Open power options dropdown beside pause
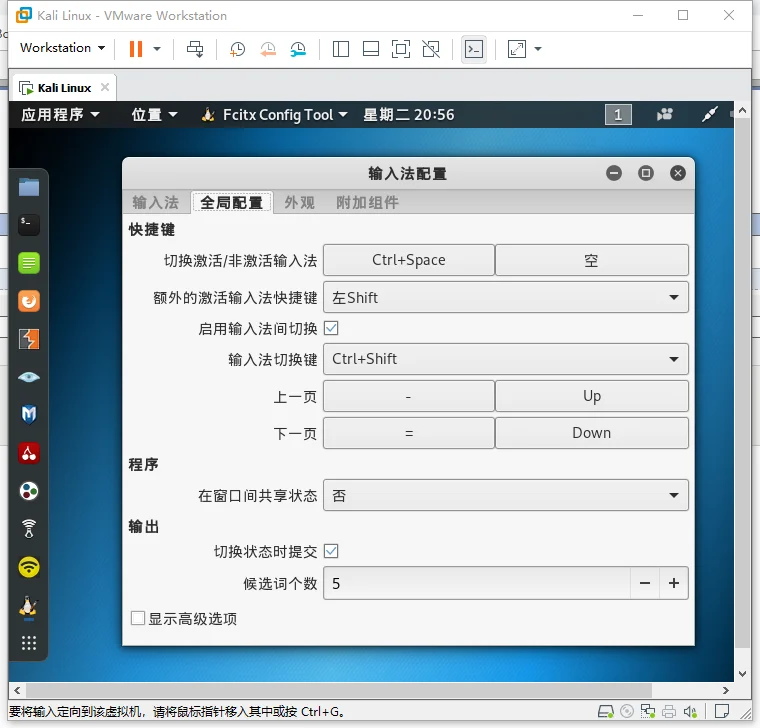The height and width of the screenshot is (728, 760). [x=157, y=48]
